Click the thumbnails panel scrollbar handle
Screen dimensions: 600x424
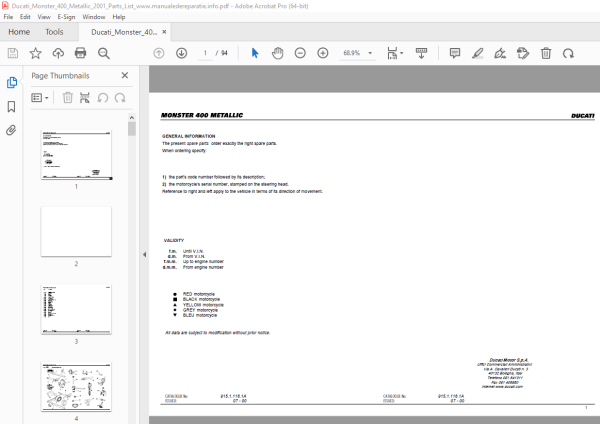[132, 129]
